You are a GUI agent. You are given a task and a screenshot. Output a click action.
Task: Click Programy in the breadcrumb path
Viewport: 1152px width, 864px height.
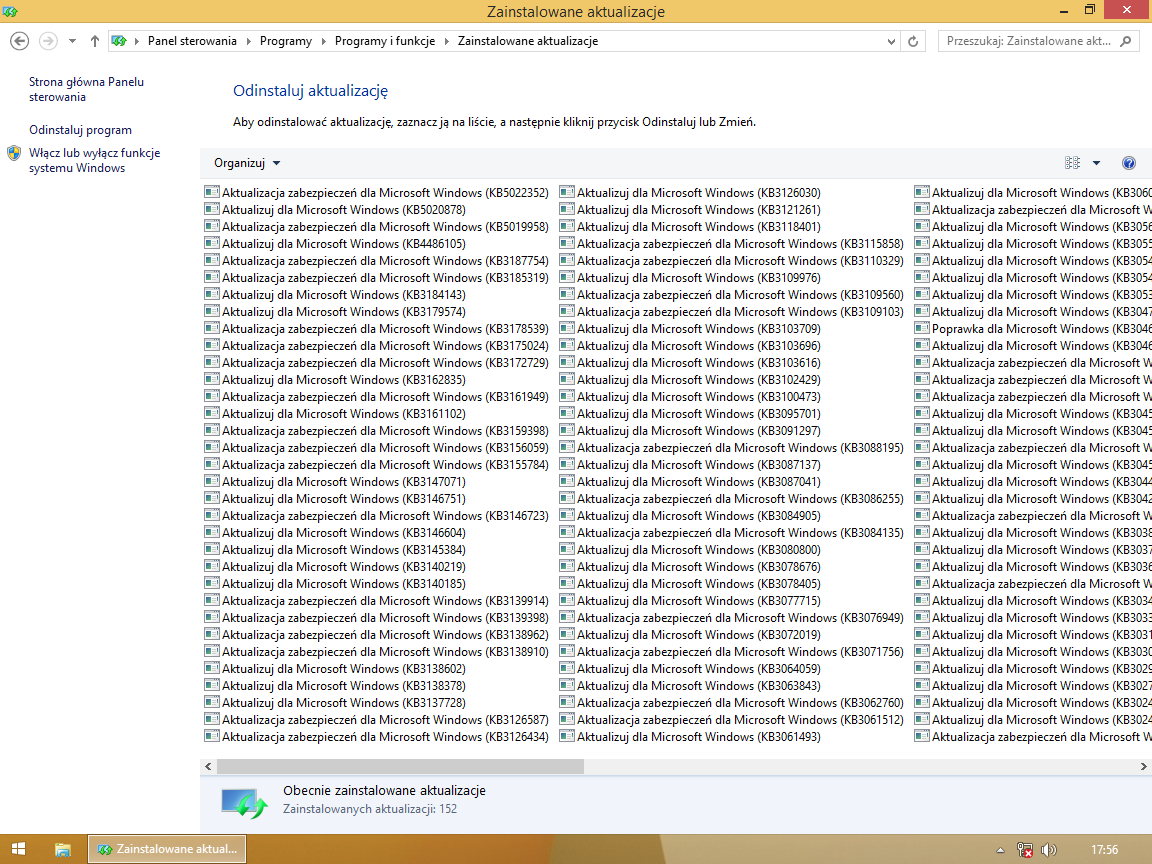click(285, 41)
